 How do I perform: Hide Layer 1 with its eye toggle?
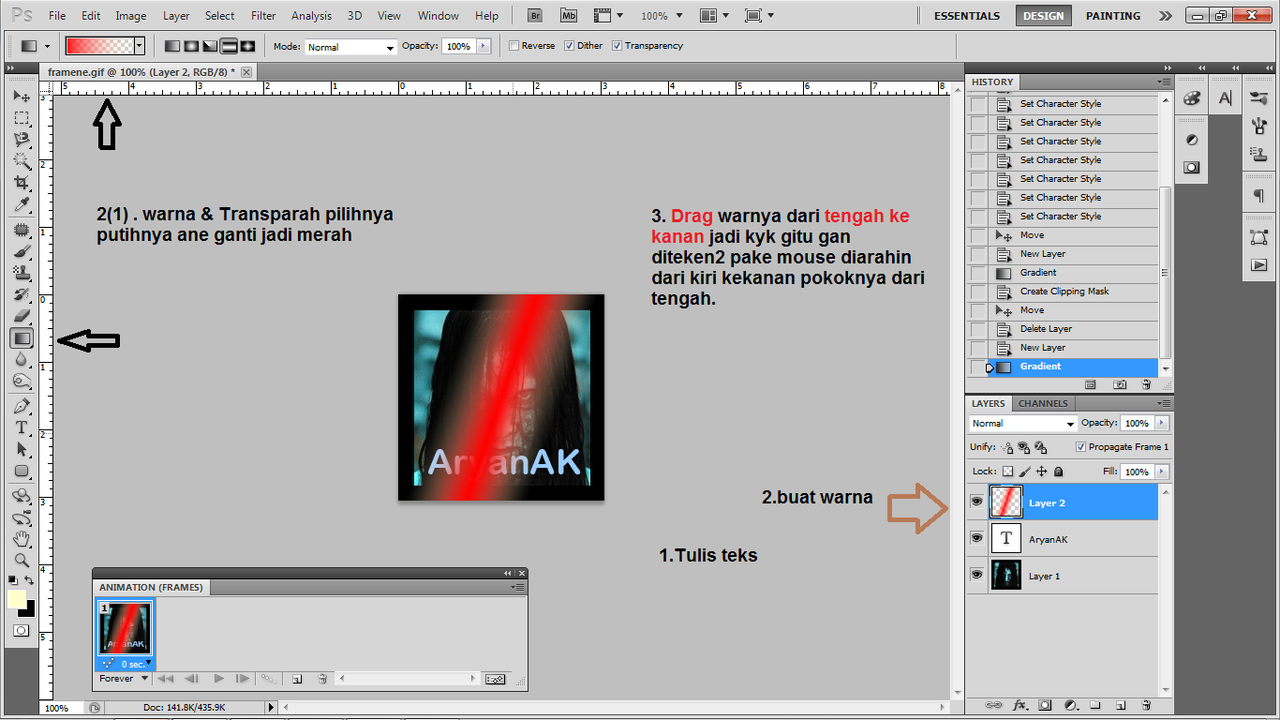click(x=976, y=574)
